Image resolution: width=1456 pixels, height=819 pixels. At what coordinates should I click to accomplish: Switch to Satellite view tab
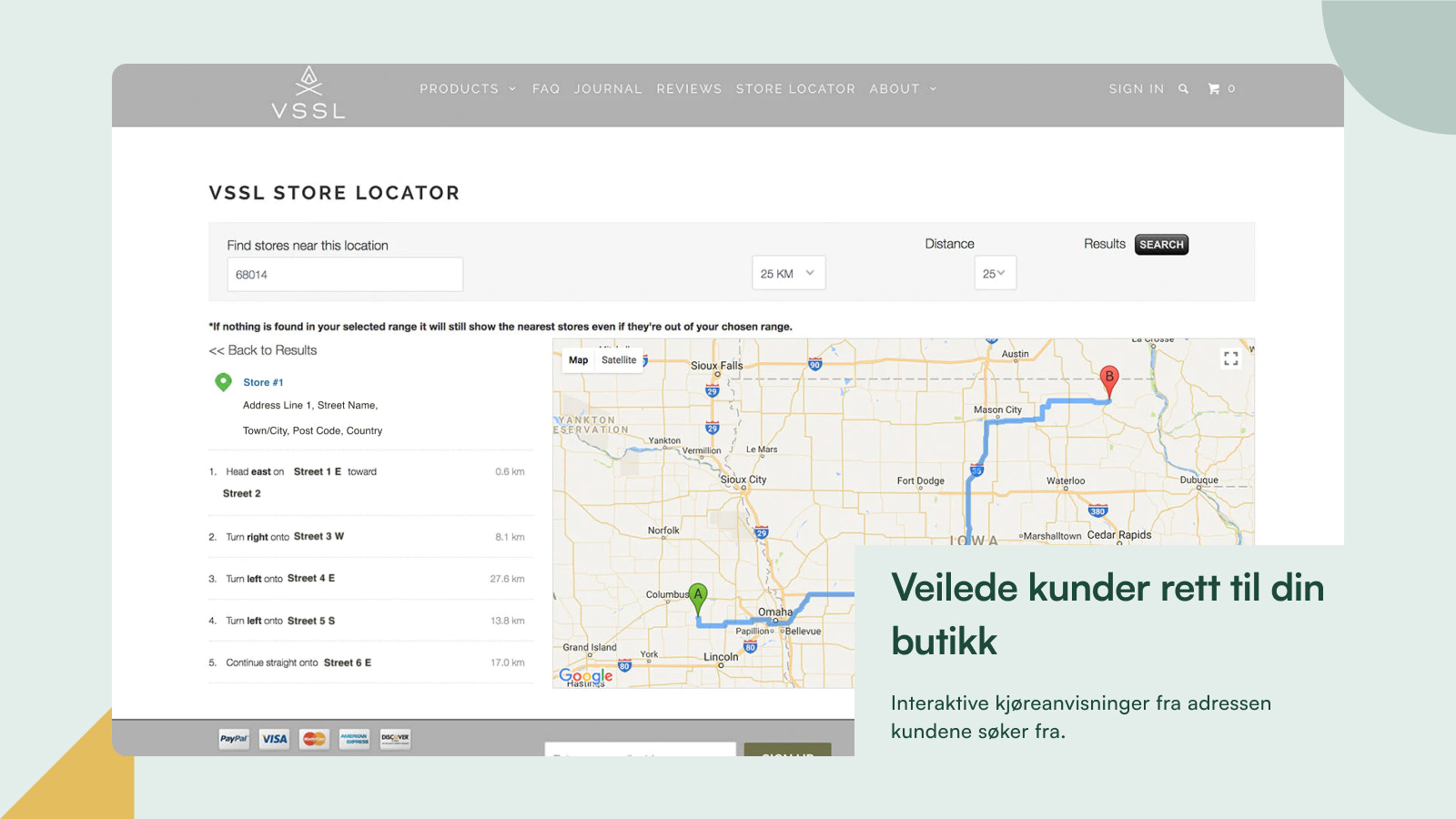pyautogui.click(x=619, y=360)
